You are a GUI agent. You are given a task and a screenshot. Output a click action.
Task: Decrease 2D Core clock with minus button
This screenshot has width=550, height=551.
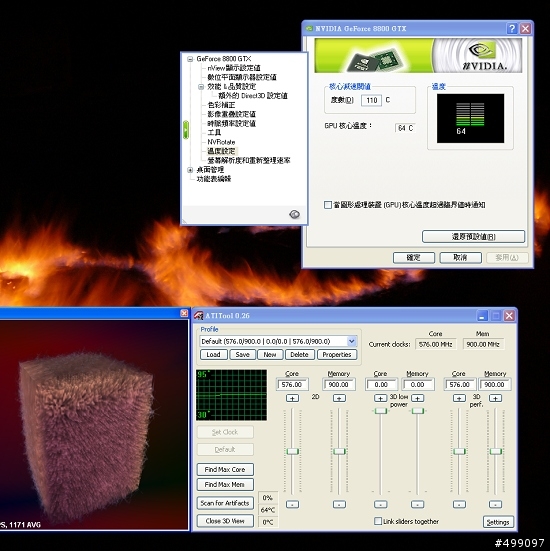click(x=292, y=504)
